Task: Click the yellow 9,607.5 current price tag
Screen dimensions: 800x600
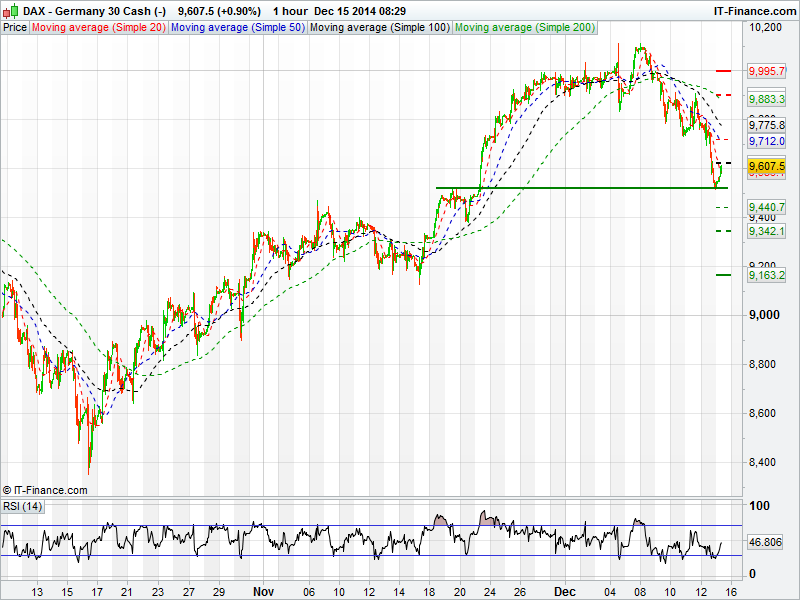Action: click(766, 167)
